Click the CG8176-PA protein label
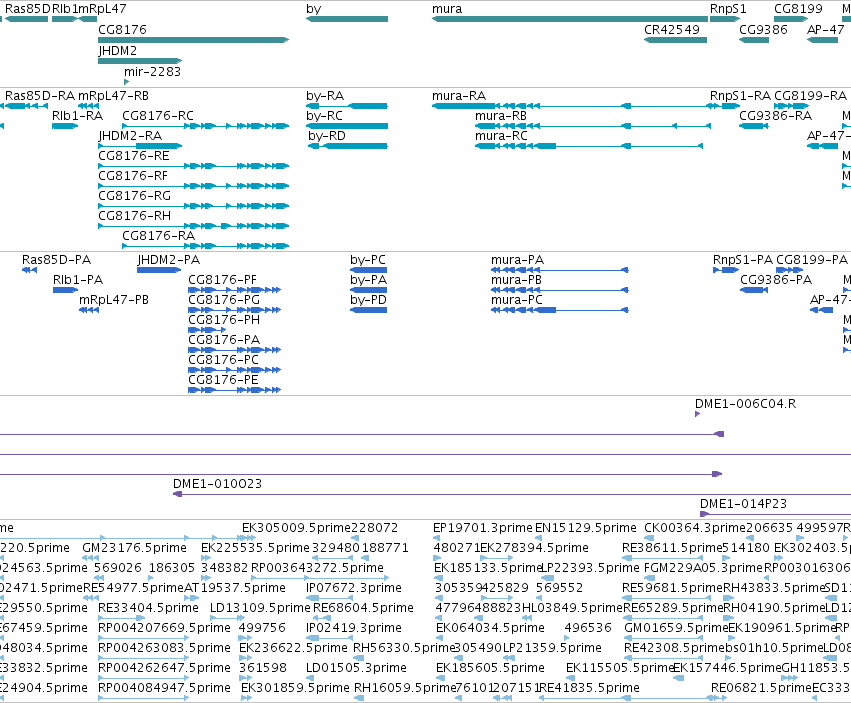Image resolution: width=851 pixels, height=703 pixels. (224, 340)
